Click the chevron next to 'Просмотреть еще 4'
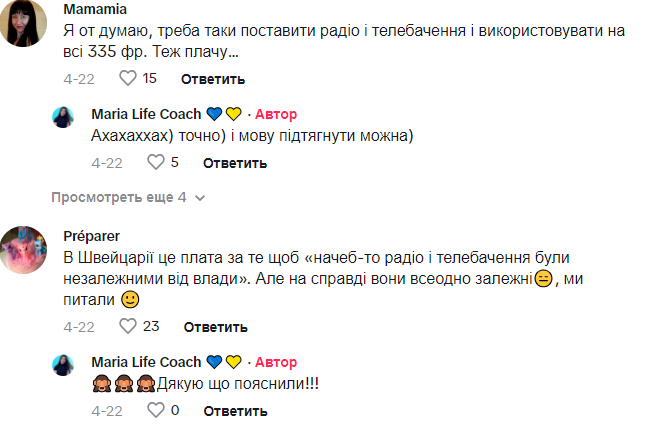The height and width of the screenshot is (440, 661). [x=200, y=198]
